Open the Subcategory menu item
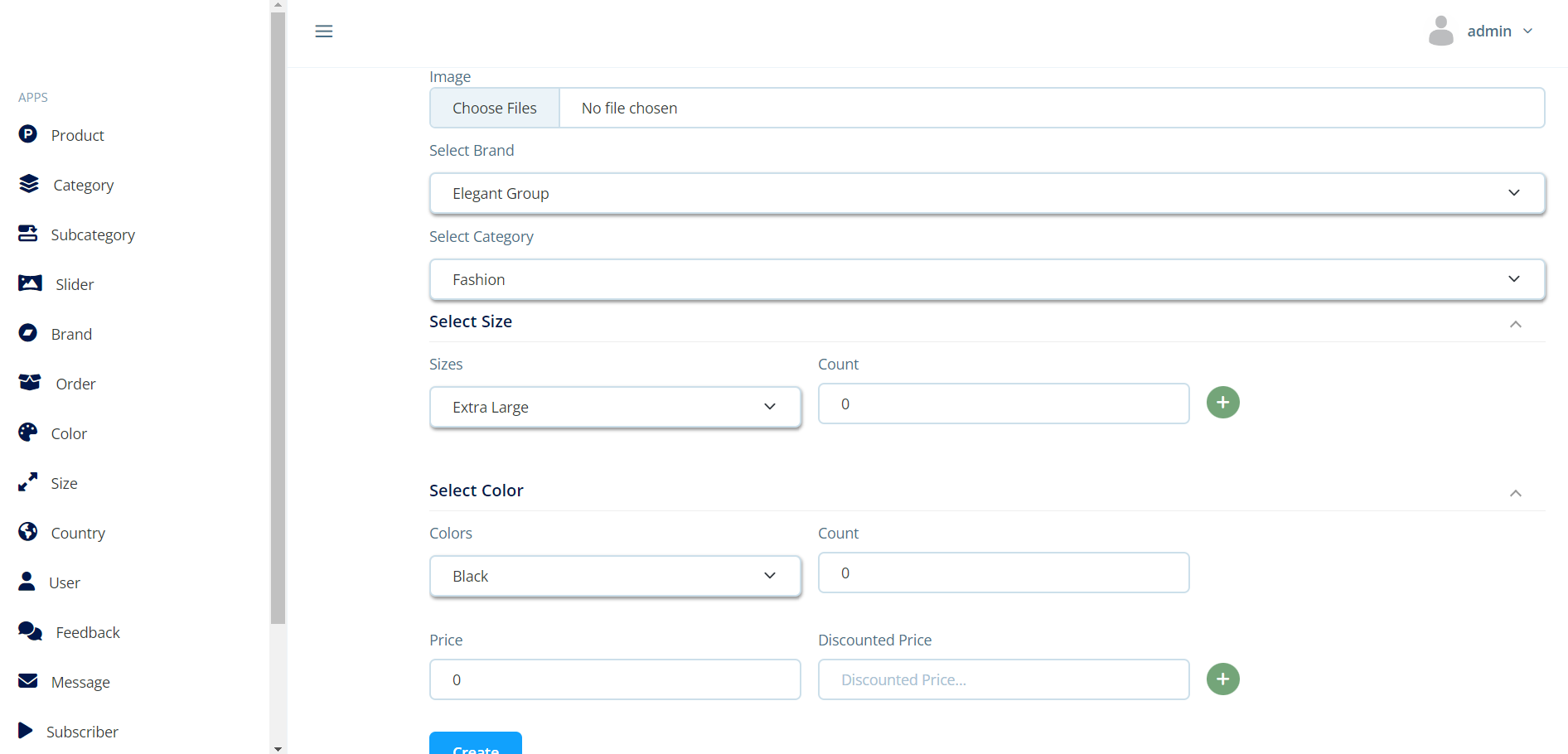1568x754 pixels. coord(93,235)
